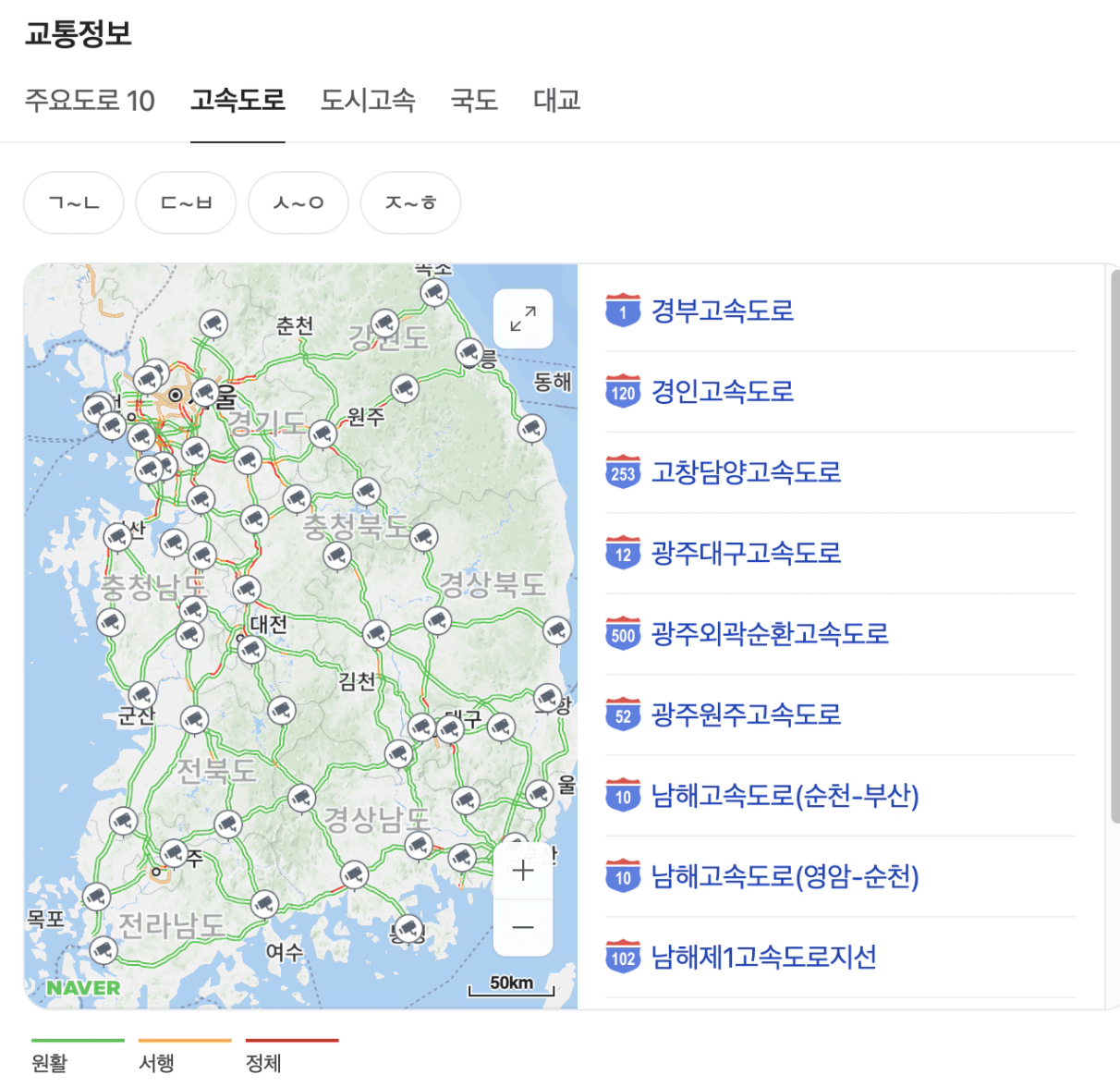Open CCTV camera marker near 김천
The height and width of the screenshot is (1087, 1120).
(x=376, y=633)
